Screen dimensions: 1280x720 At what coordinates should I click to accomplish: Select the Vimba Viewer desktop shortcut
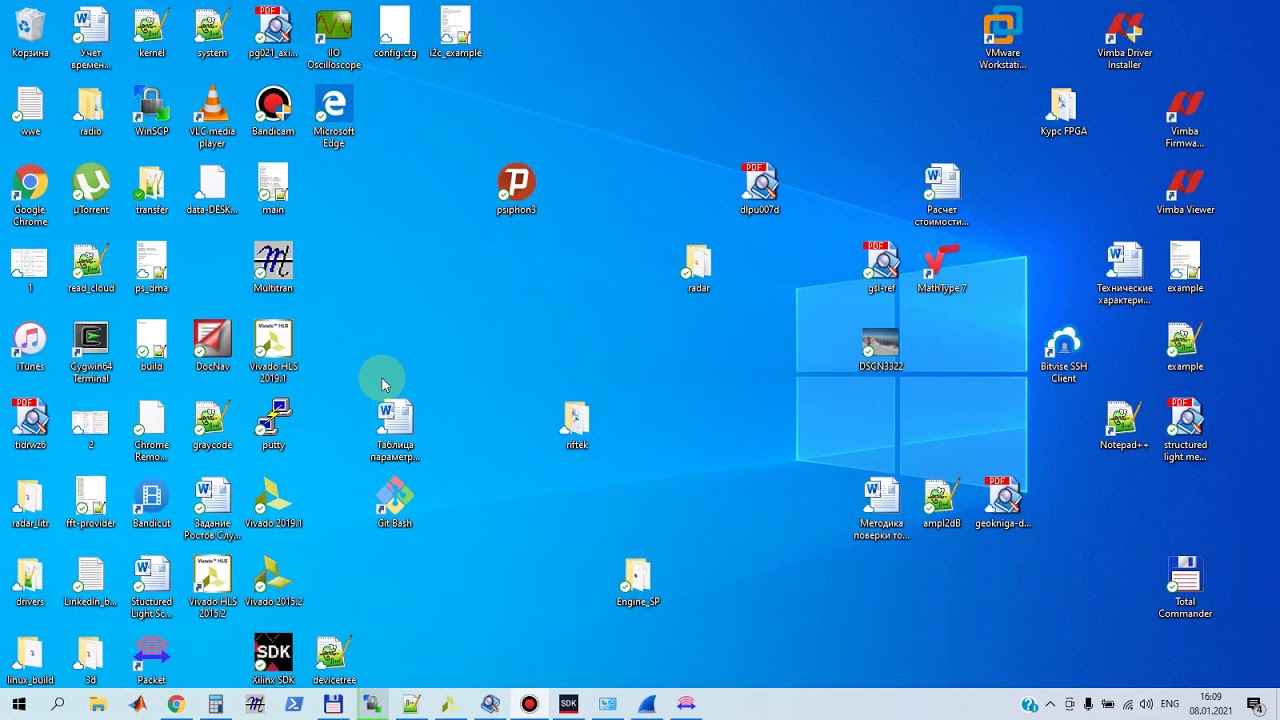tap(1185, 189)
